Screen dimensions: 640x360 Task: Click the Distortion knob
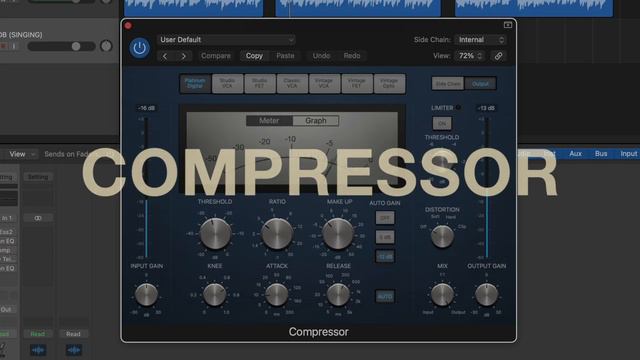pos(442,236)
